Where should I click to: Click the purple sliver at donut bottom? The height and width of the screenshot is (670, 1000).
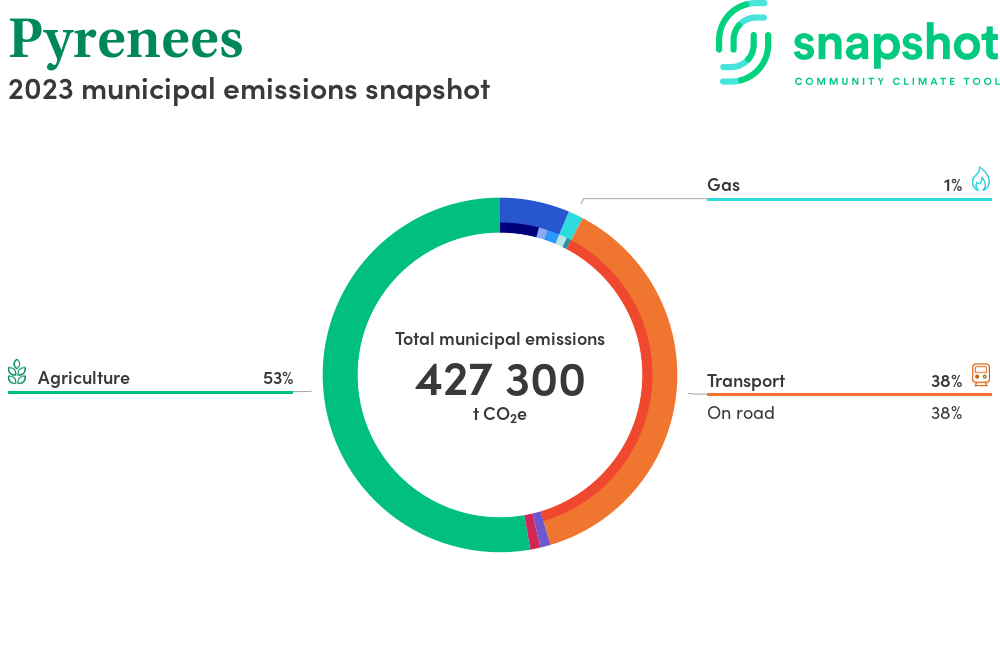(x=542, y=529)
